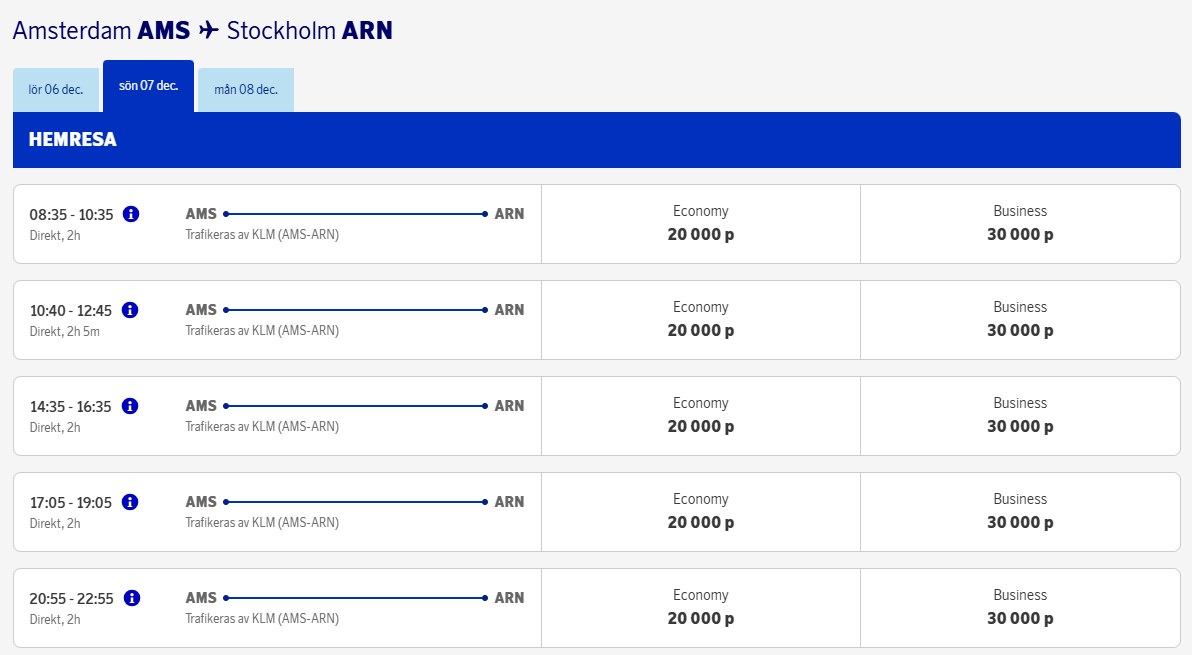Select Economy fare for 10:40 departure

click(x=700, y=320)
